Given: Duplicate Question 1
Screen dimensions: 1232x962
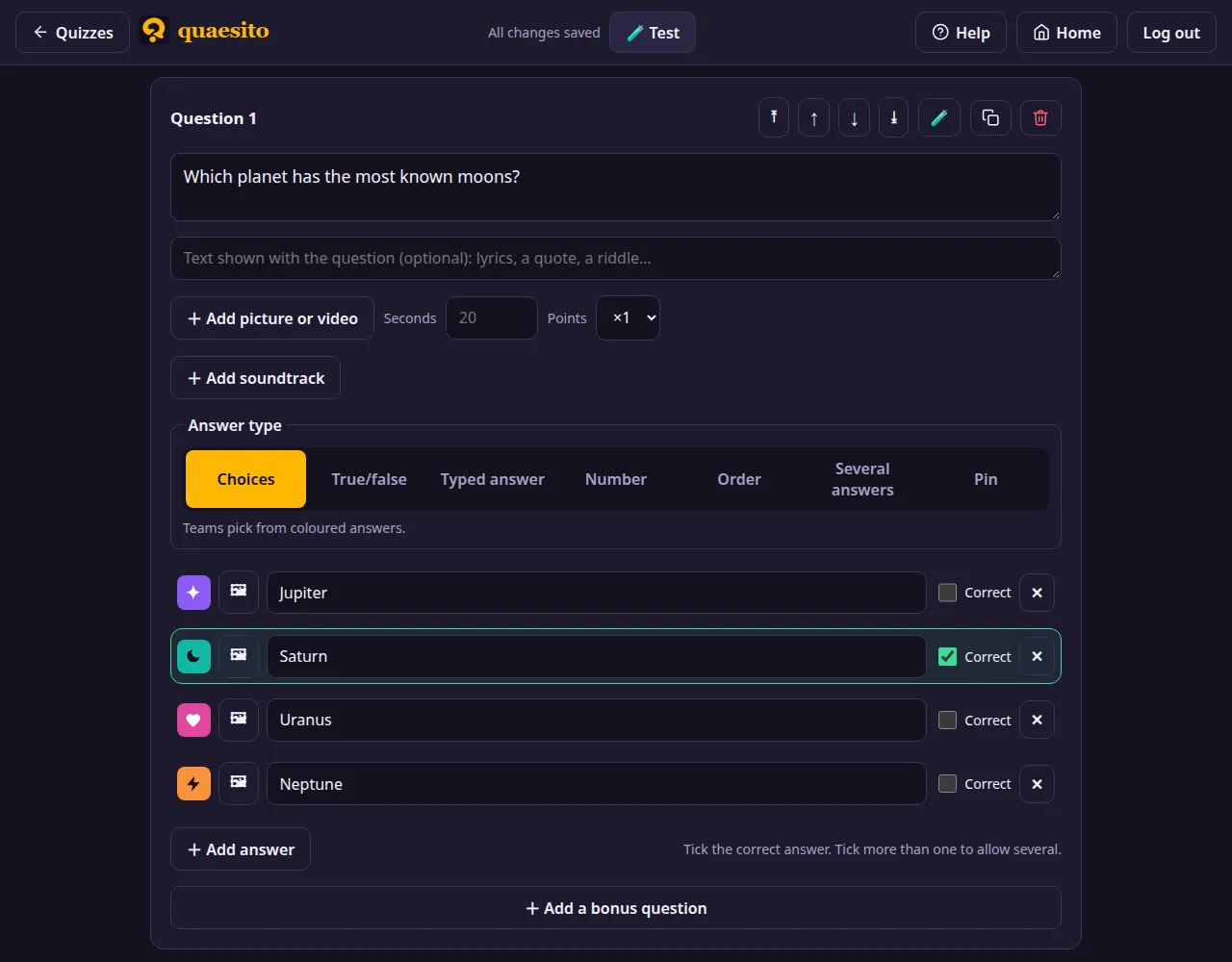Looking at the screenshot, I should click(990, 118).
